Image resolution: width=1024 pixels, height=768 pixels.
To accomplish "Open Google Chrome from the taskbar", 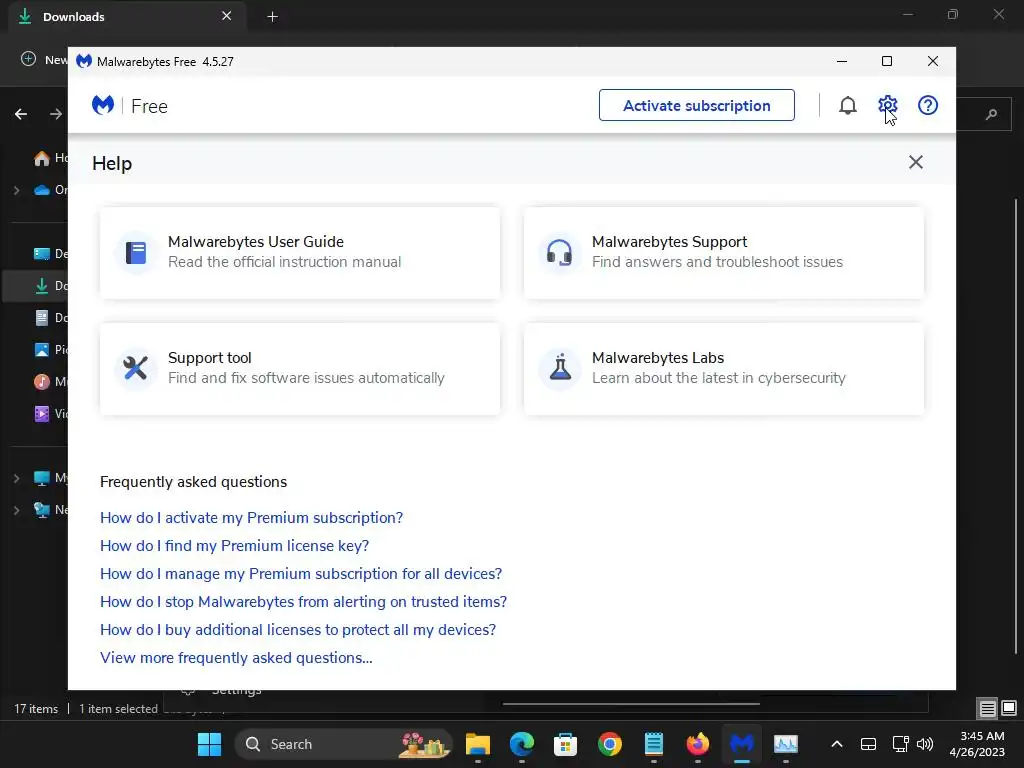I will (609, 744).
